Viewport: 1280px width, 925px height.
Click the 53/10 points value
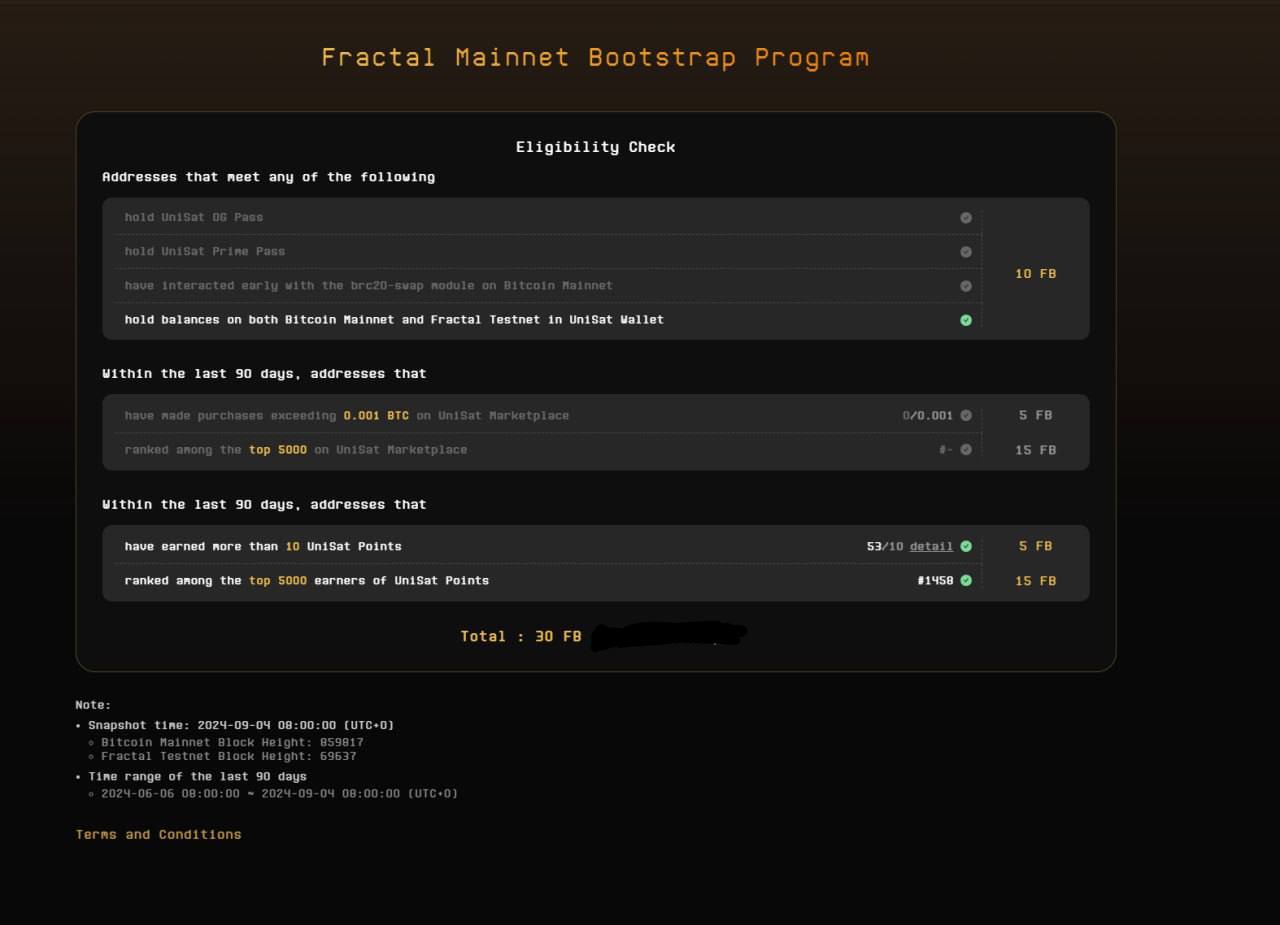click(885, 547)
